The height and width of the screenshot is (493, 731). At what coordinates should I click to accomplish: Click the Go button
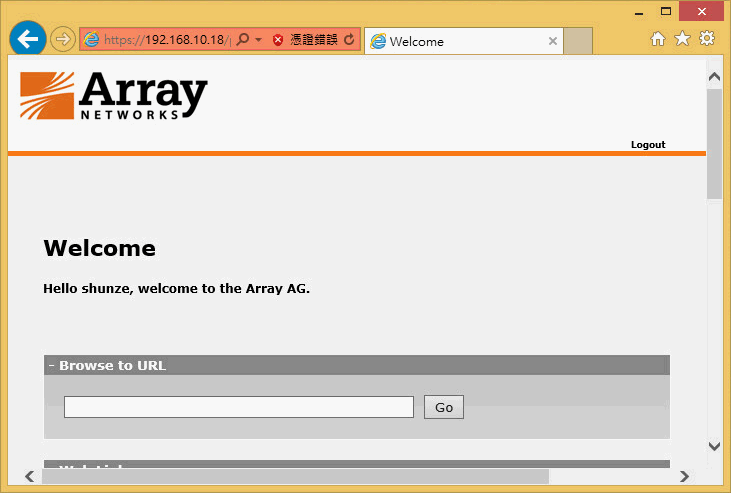(x=444, y=407)
